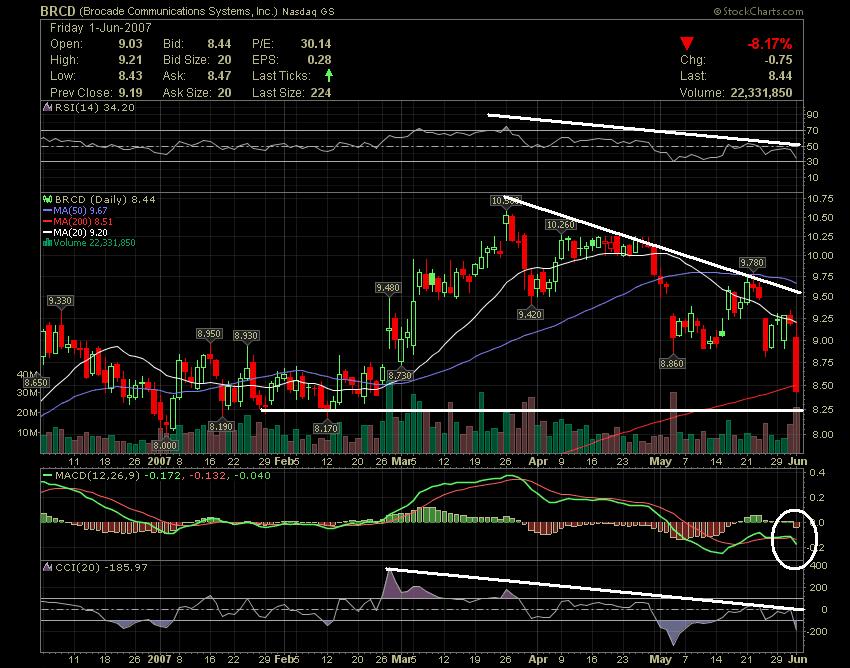Click the 9.480 price label

click(x=388, y=288)
